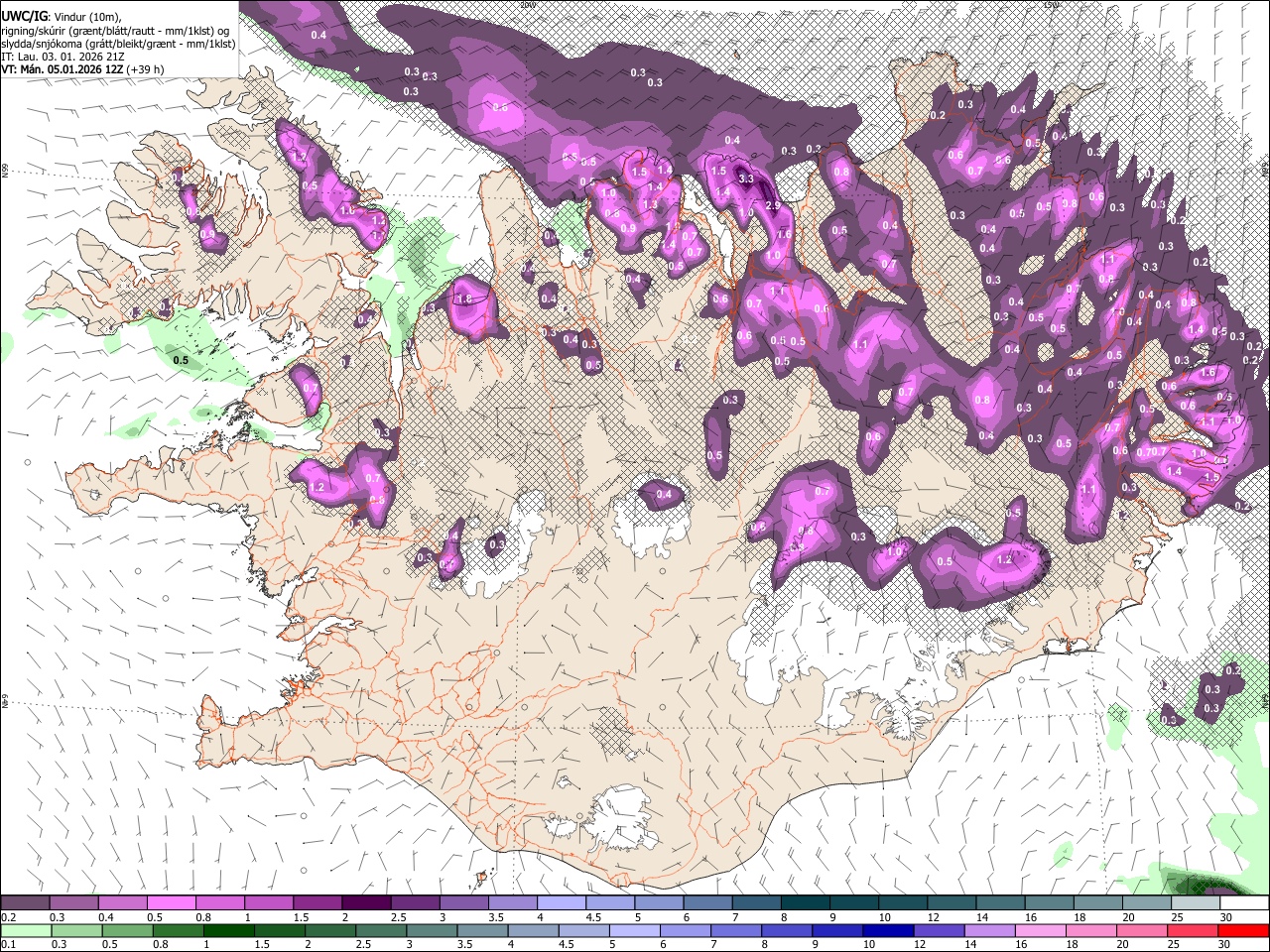Select the darkest purple swatch between 2 and 2.5
This screenshot has height=952, width=1270.
pos(367,902)
